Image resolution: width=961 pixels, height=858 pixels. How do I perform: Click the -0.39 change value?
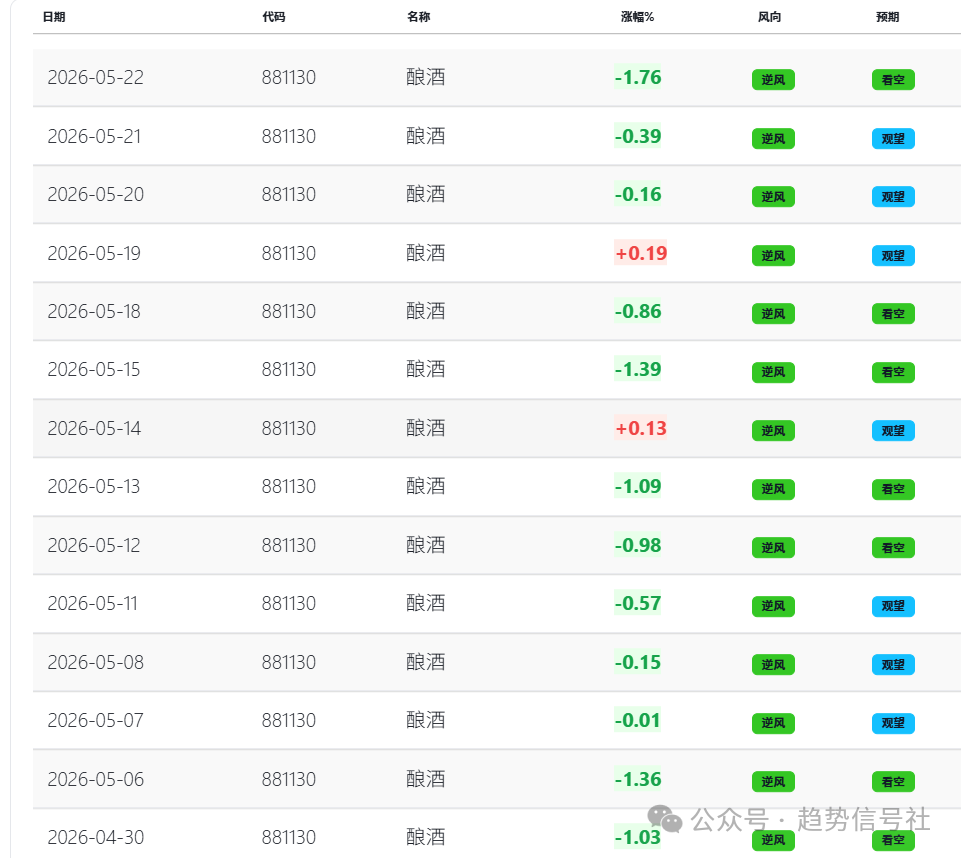click(638, 136)
